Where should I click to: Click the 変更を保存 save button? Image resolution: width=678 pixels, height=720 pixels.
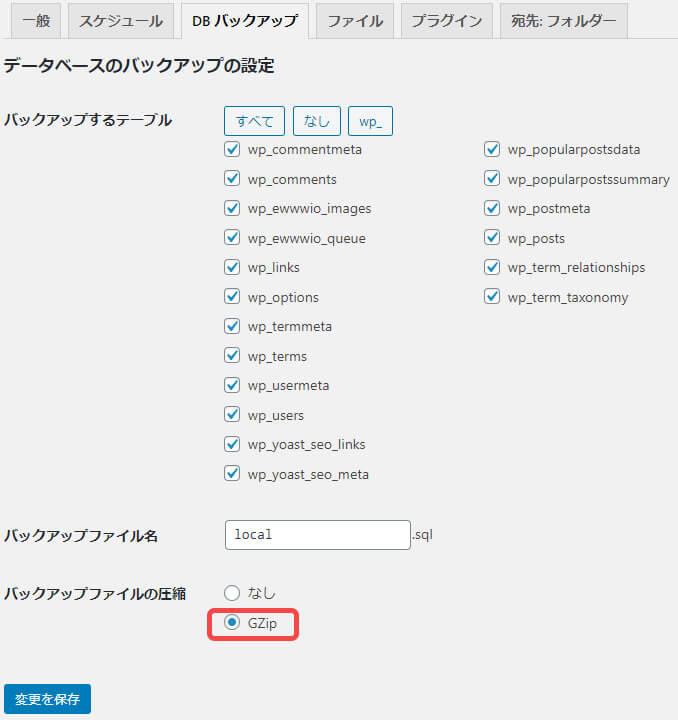(47, 698)
